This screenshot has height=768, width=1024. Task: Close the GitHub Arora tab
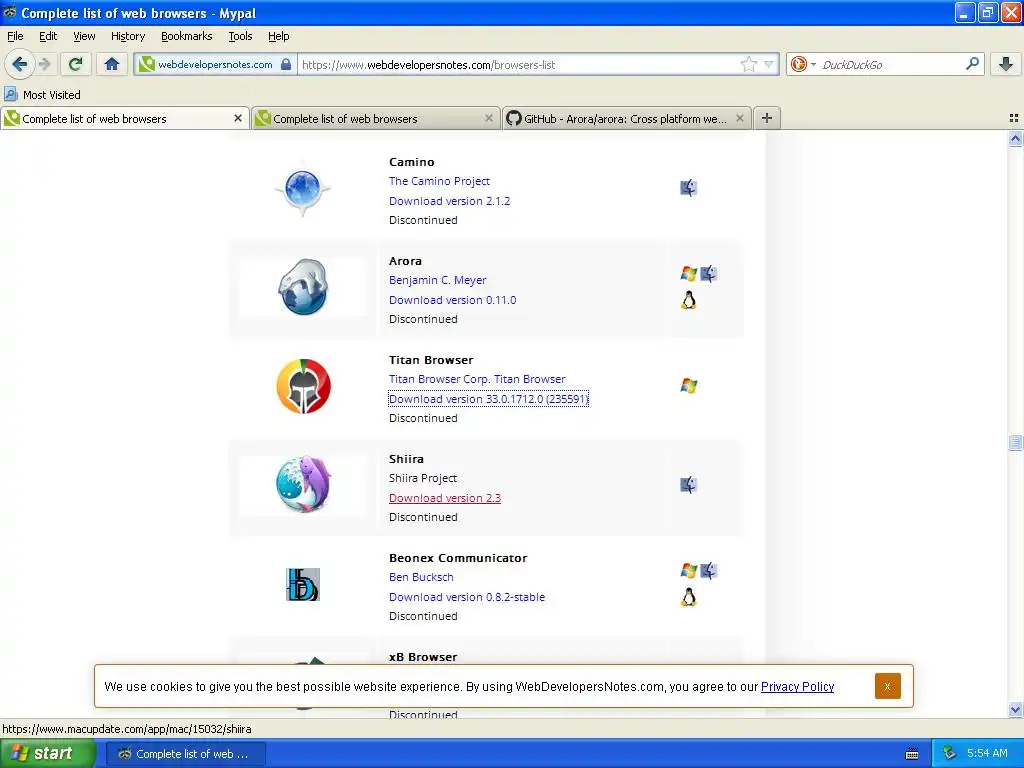(739, 118)
